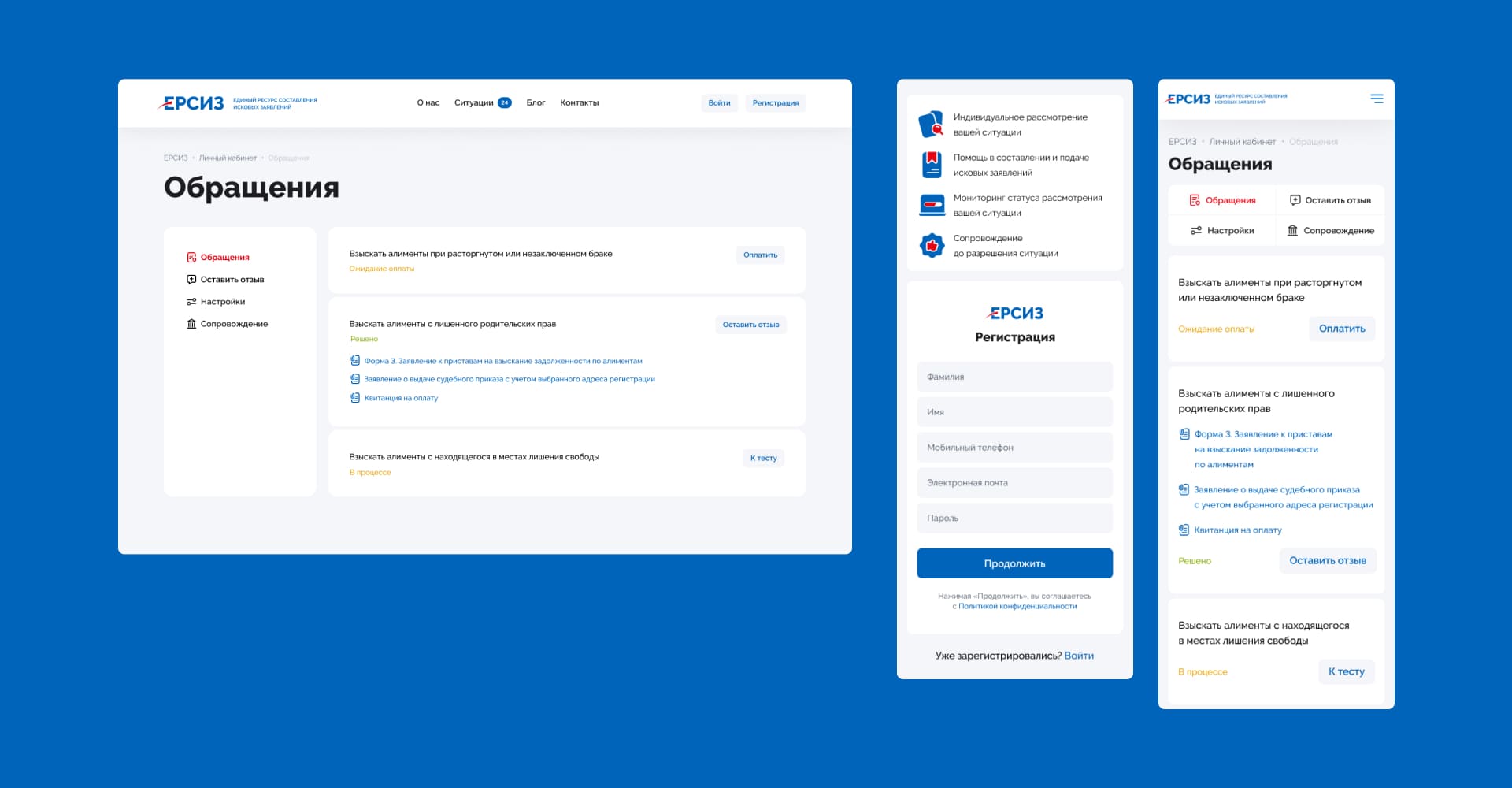This screenshot has height=788, width=1512.
Task: Click the magnifier icon for individual case review
Action: tap(932, 125)
